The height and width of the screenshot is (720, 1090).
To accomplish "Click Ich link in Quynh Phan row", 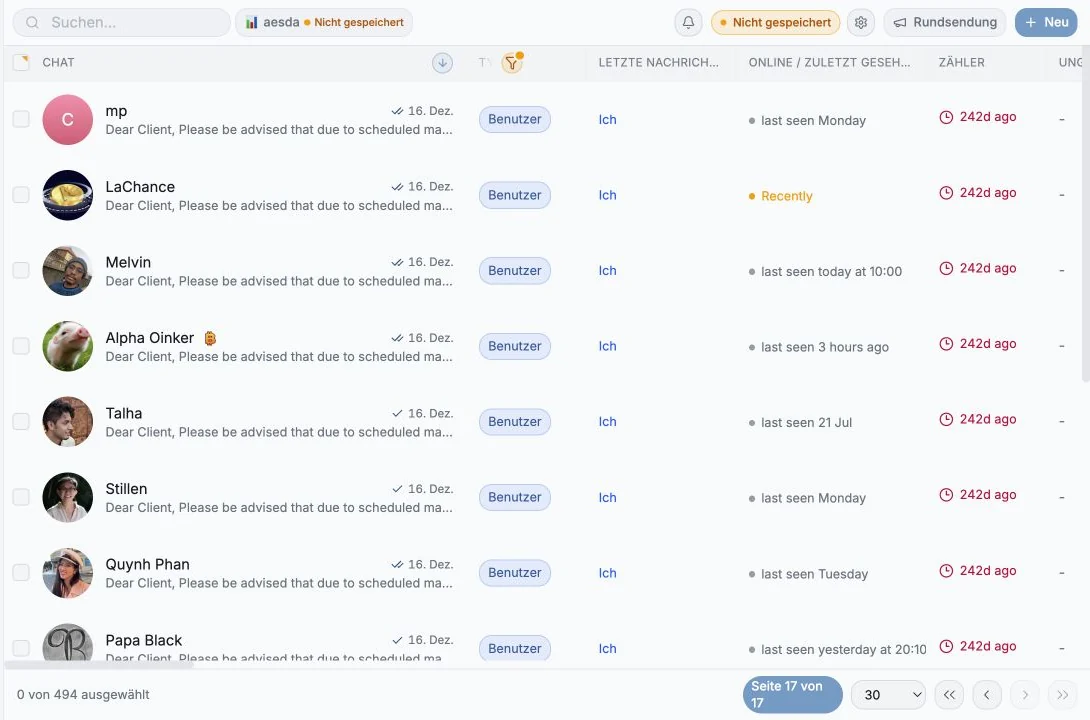I will pos(608,573).
